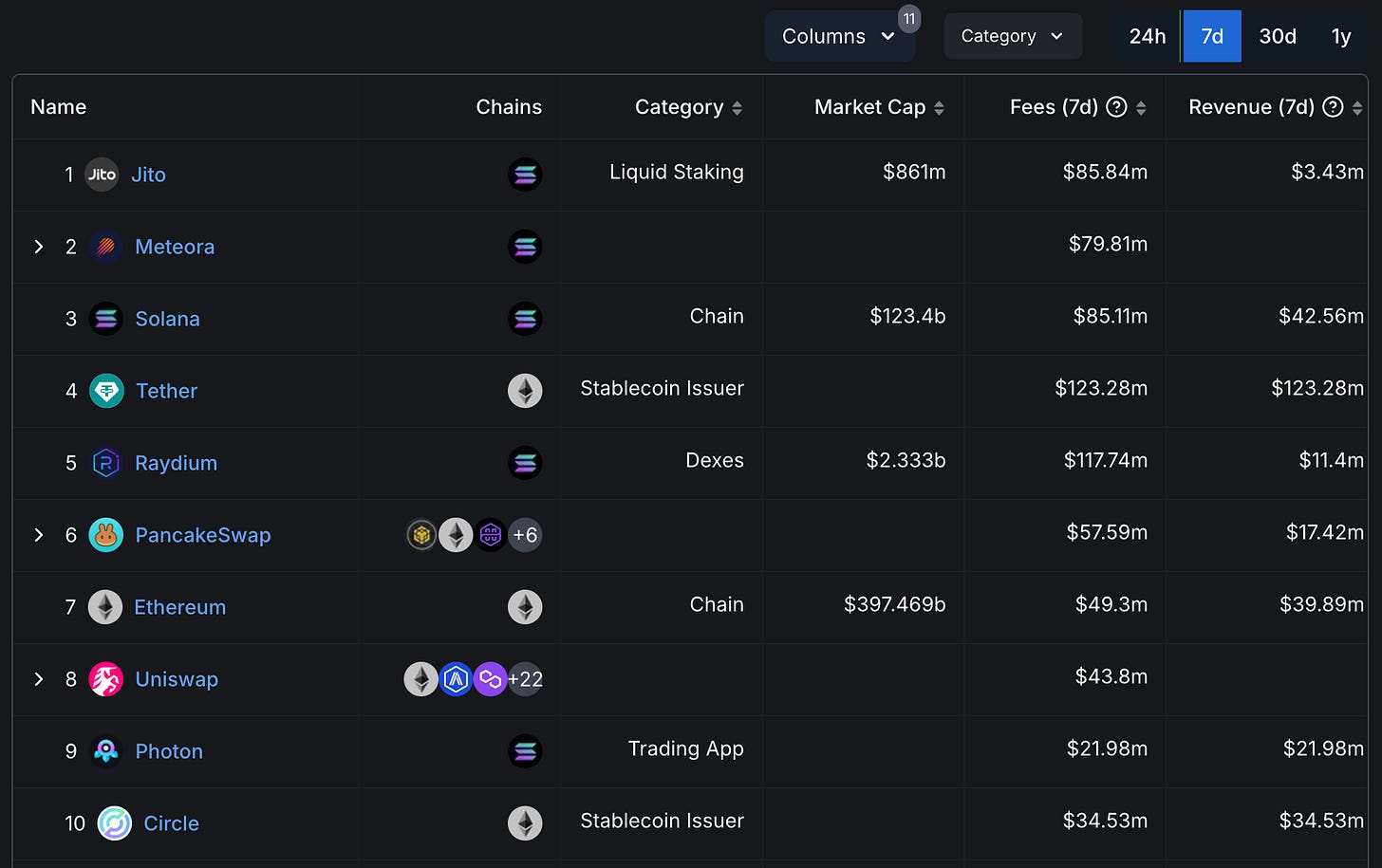Click the Ethereum logo beside the Ethereum name
Screen dimensions: 1382x868
click(x=105, y=607)
